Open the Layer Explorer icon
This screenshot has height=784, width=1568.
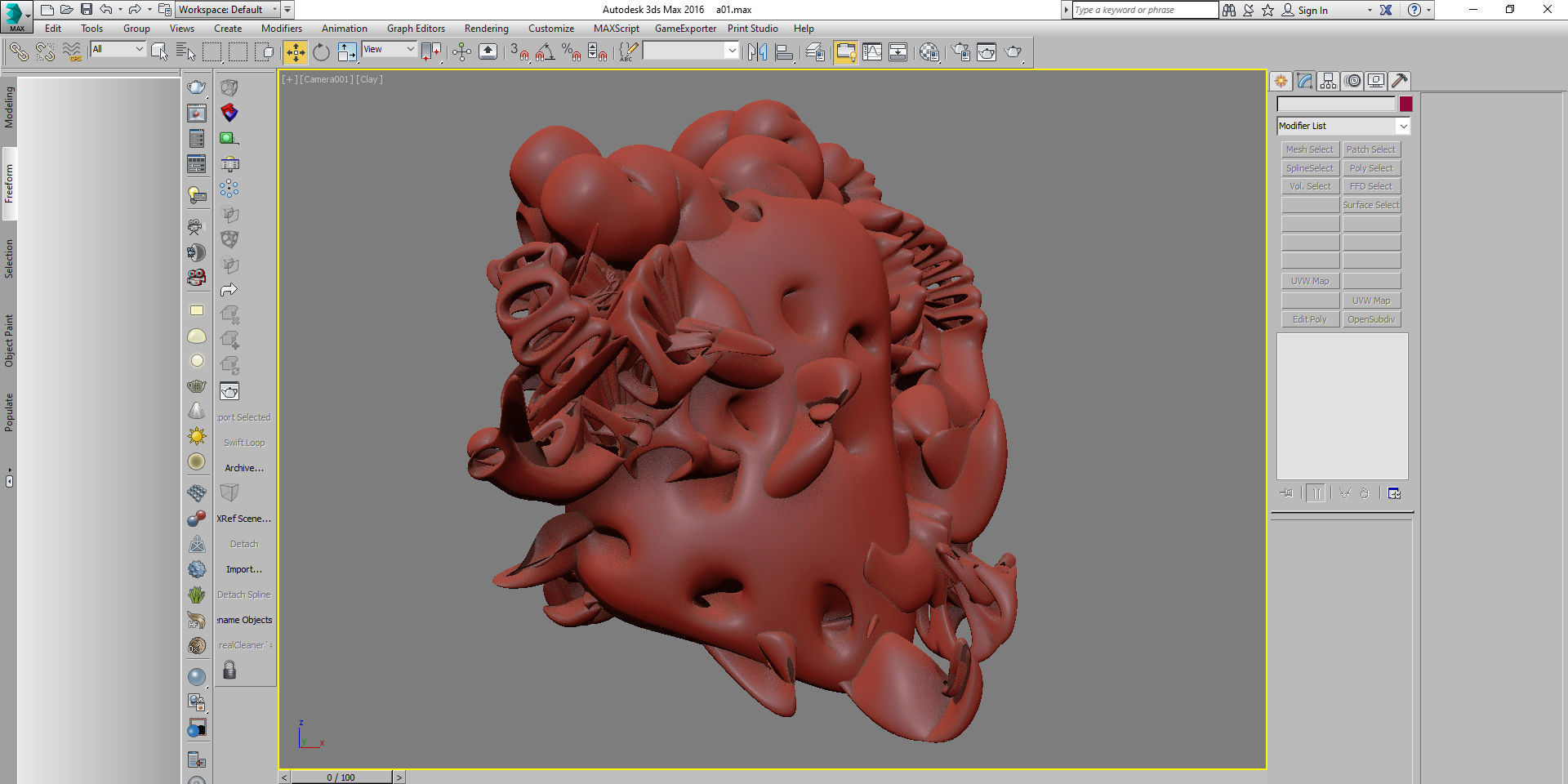click(815, 52)
